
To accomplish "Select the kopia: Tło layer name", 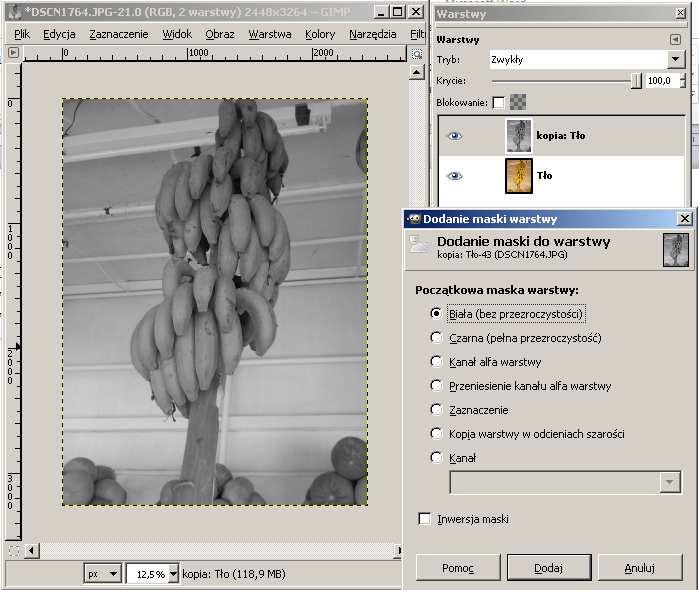I will (560, 136).
